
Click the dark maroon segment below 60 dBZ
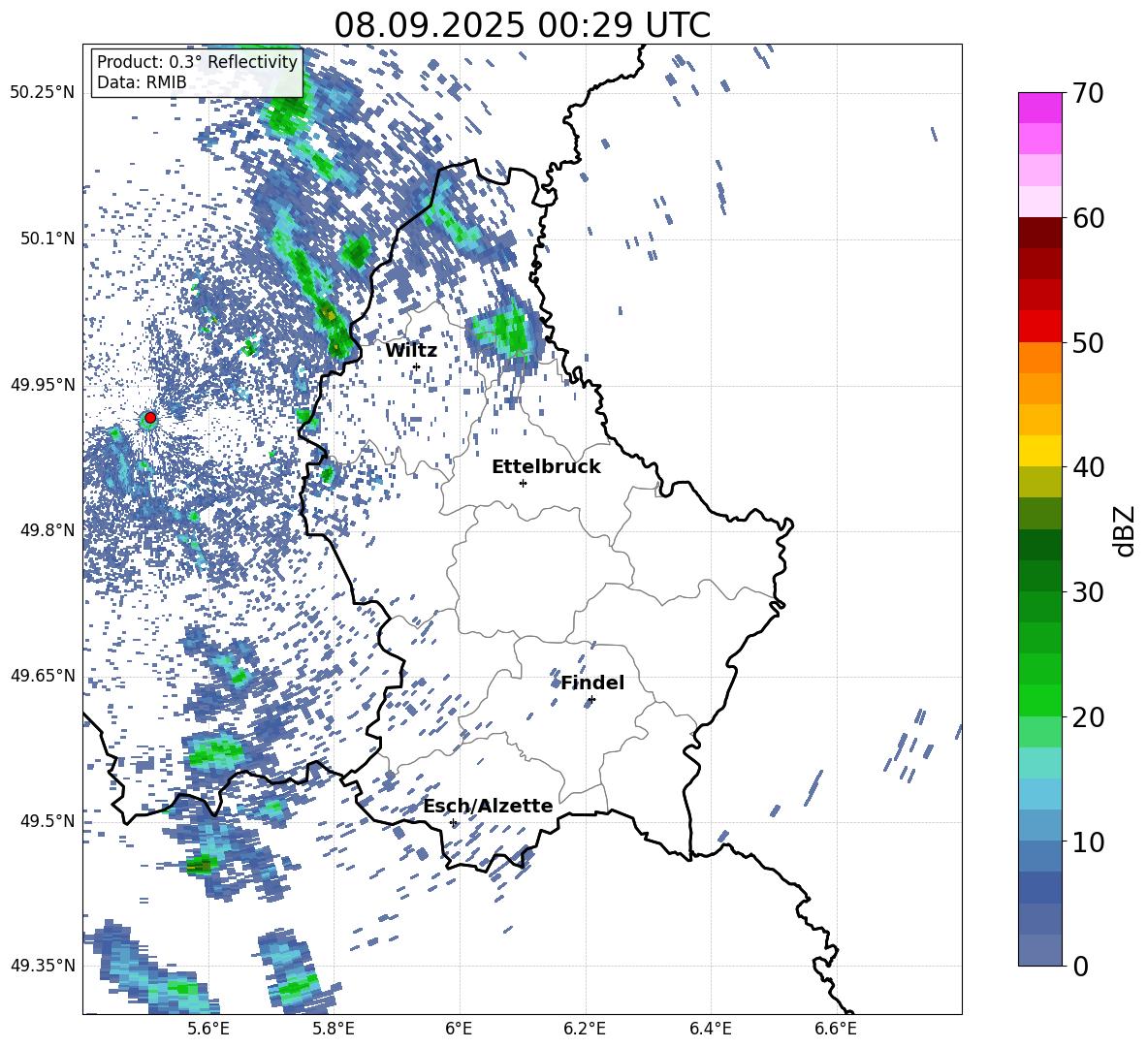[1039, 233]
